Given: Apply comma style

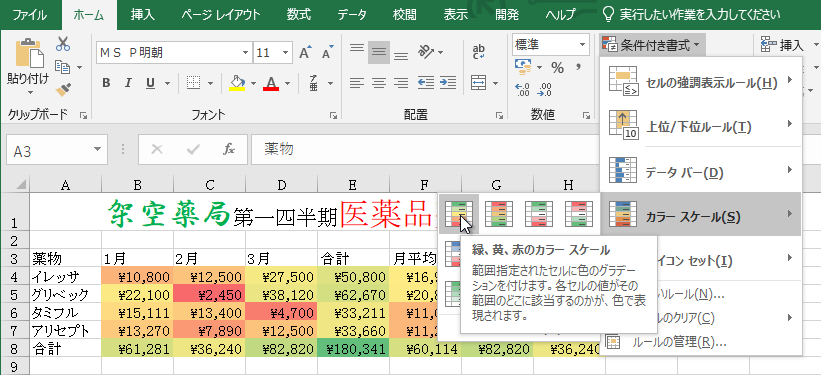Looking at the screenshot, I should (x=579, y=68).
